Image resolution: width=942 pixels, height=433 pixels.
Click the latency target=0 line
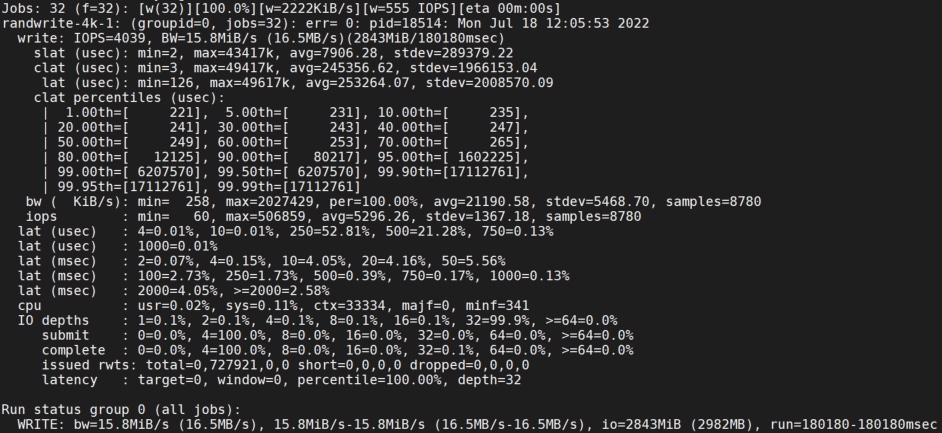pos(281,380)
